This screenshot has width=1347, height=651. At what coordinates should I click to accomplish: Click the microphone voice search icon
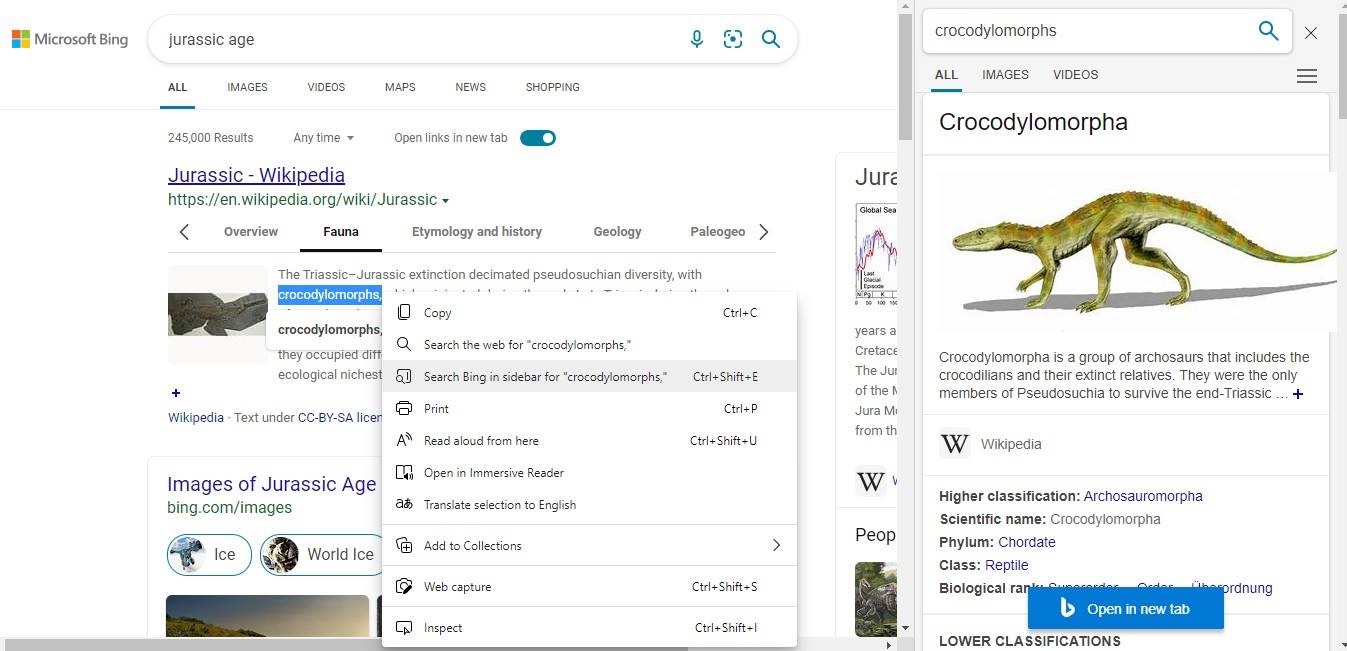pyautogui.click(x=697, y=39)
